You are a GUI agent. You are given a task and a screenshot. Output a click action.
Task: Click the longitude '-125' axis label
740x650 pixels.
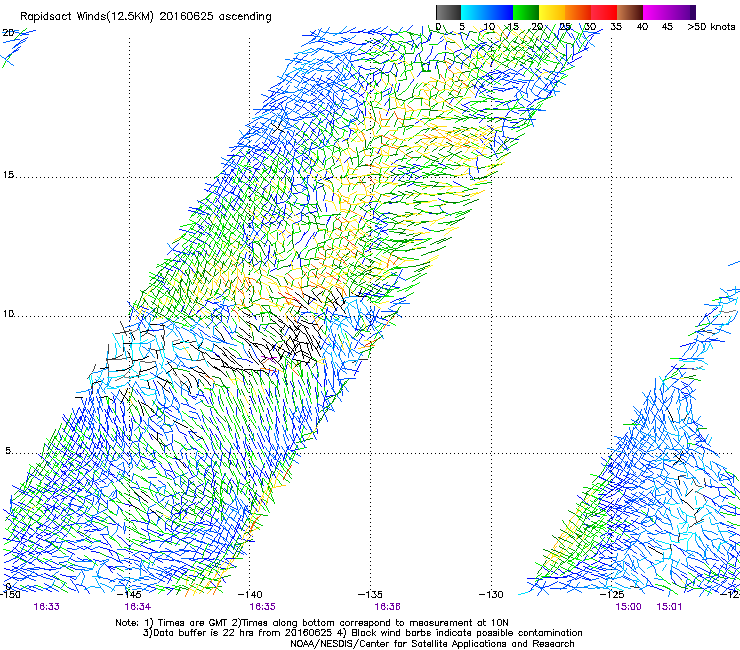coord(612,594)
